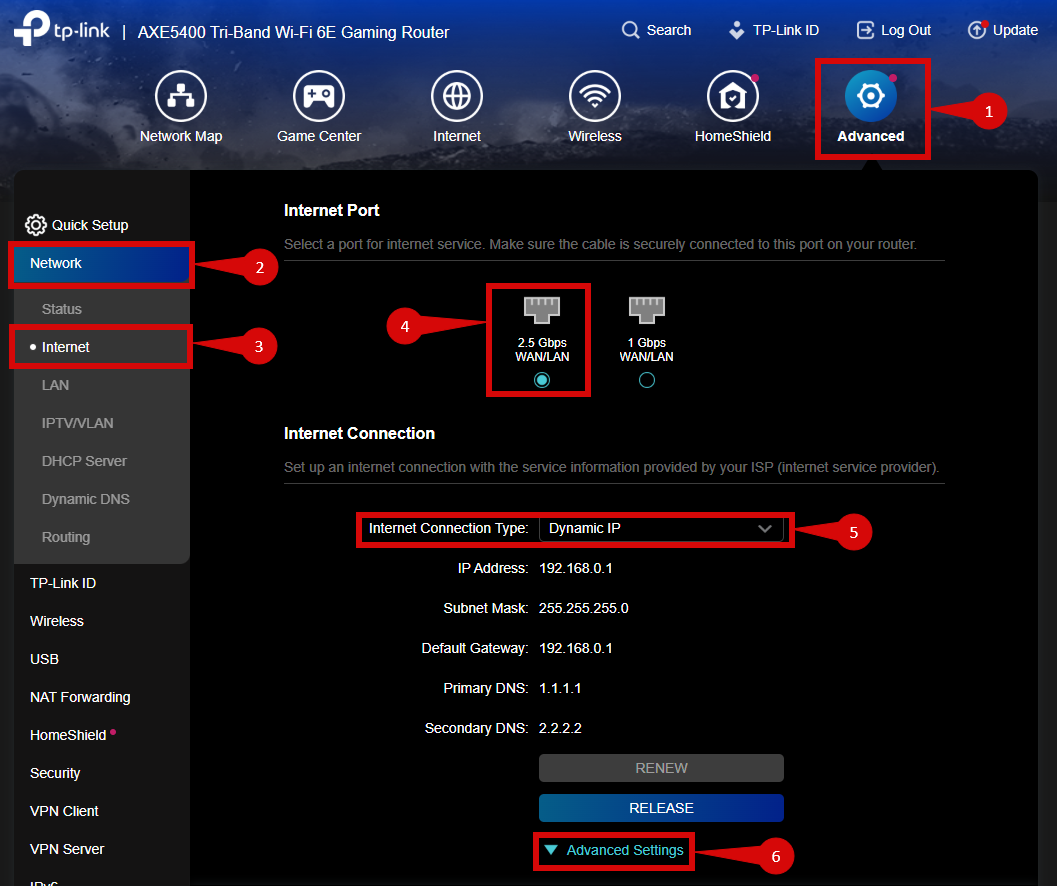Image resolution: width=1057 pixels, height=886 pixels.
Task: Open the HomeShield house icon
Action: pyautogui.click(x=733, y=96)
